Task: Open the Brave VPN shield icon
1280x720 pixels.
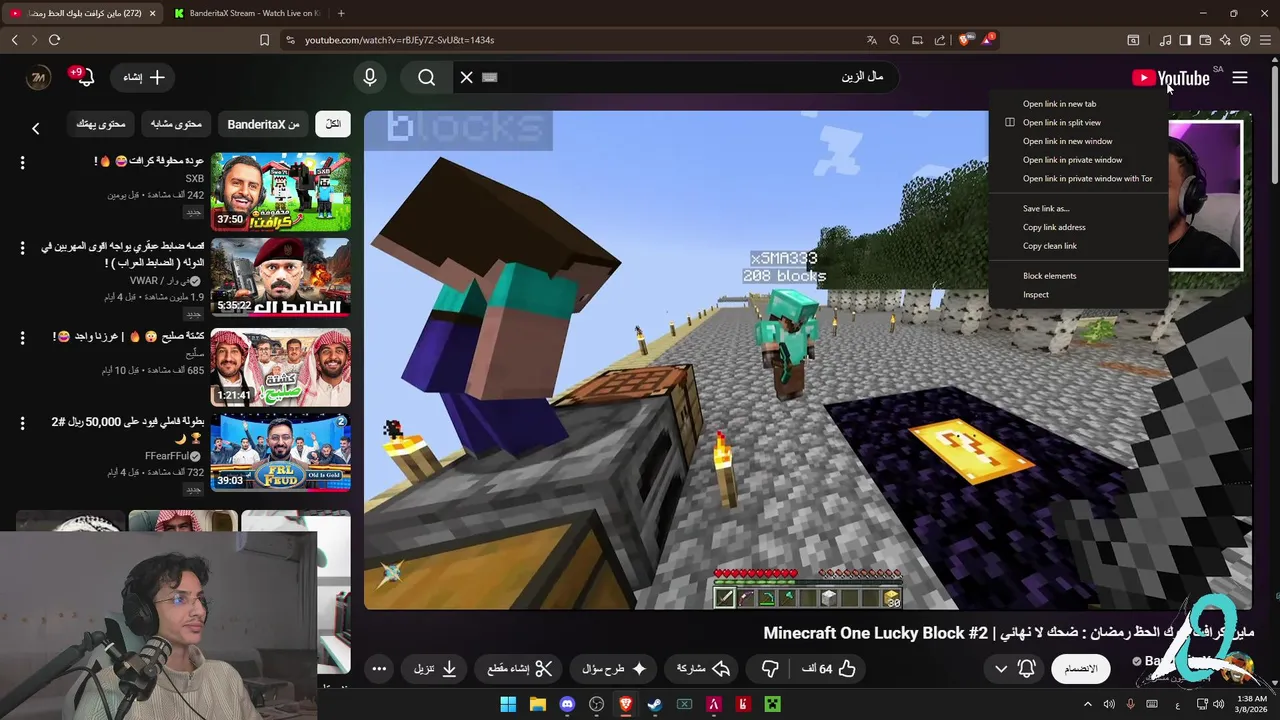Action: 1245,40
